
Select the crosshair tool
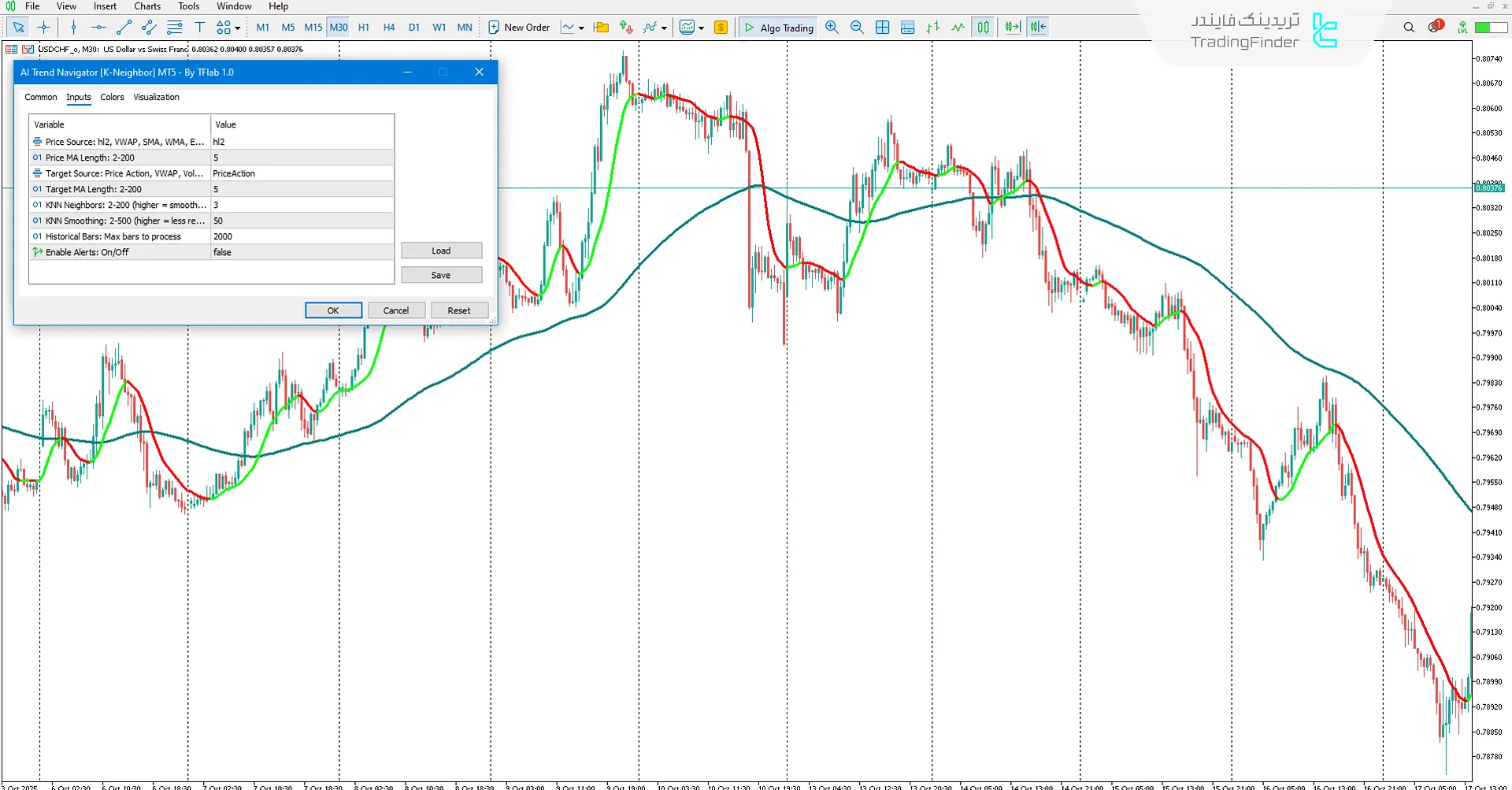click(44, 28)
